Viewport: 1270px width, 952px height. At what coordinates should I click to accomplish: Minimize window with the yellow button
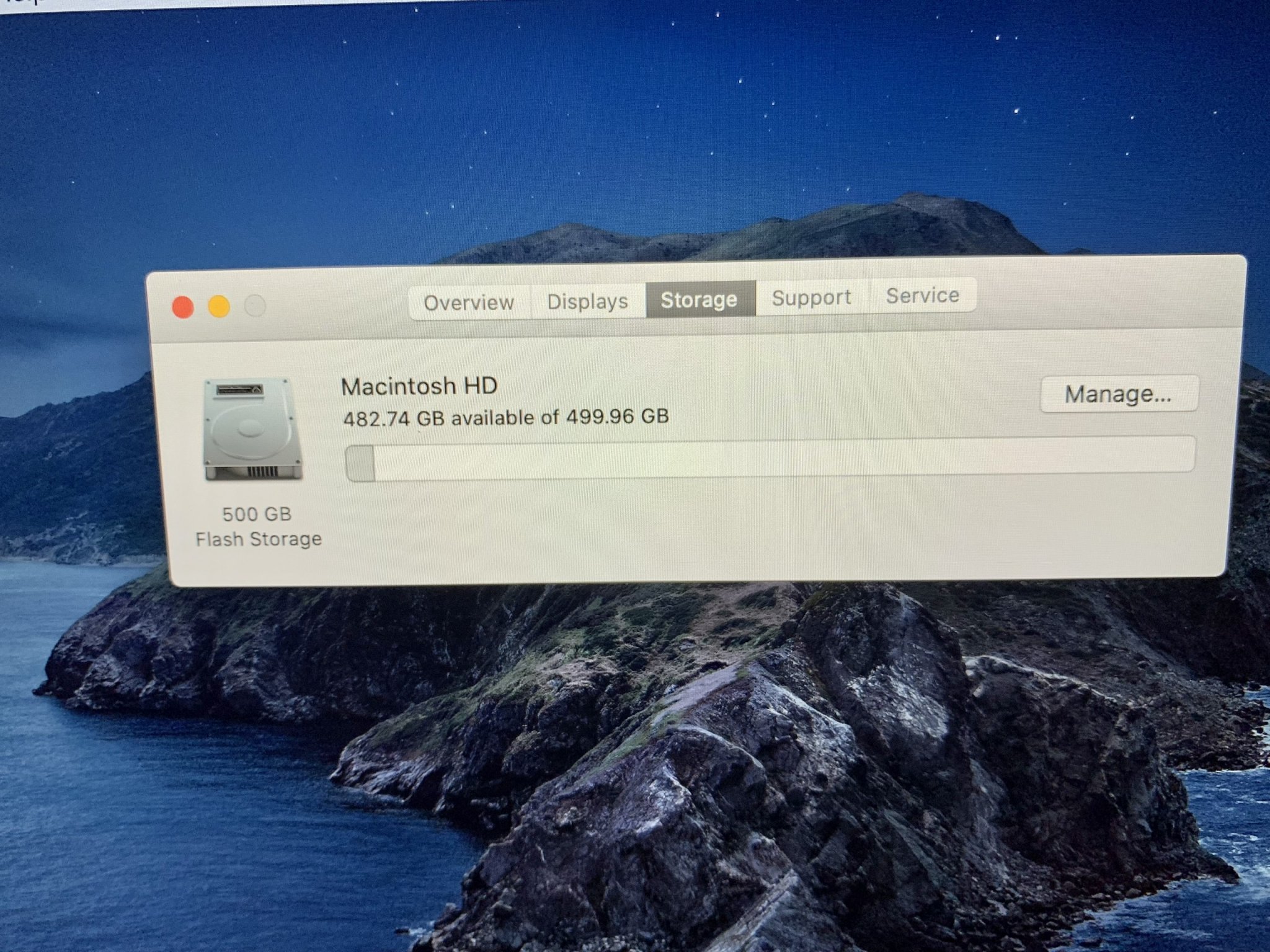tap(219, 306)
